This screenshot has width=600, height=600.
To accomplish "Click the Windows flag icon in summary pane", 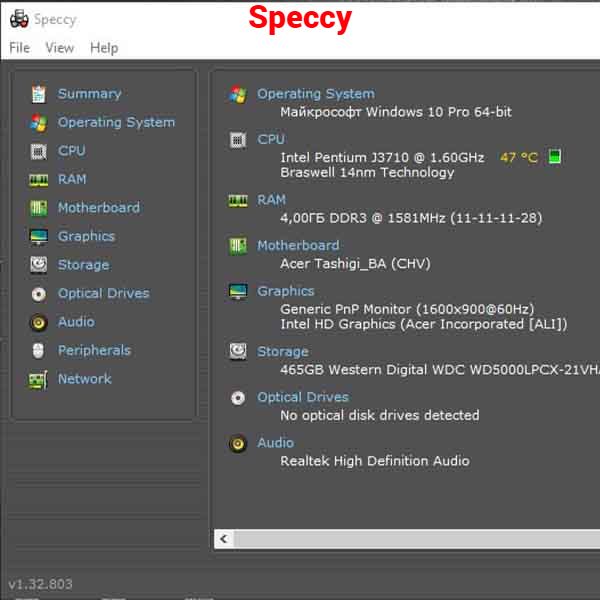I will click(x=238, y=95).
